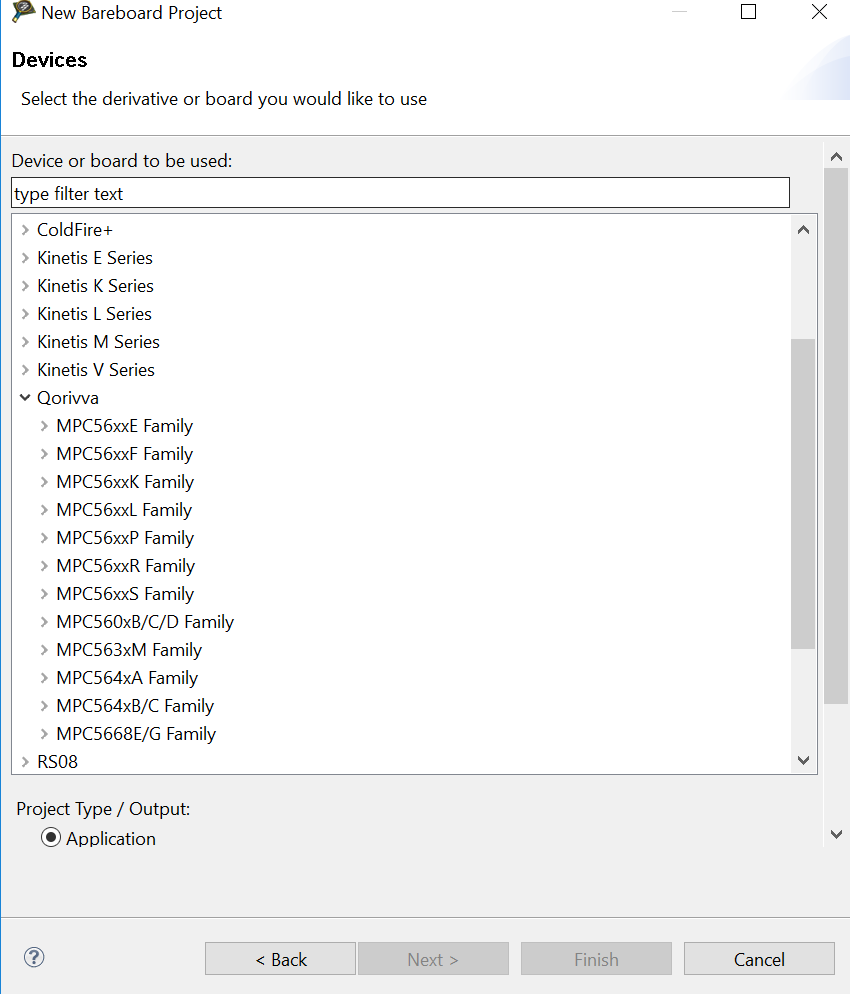Viewport: 850px width, 994px height.
Task: Click the outer page scroll up arrow
Action: (836, 157)
